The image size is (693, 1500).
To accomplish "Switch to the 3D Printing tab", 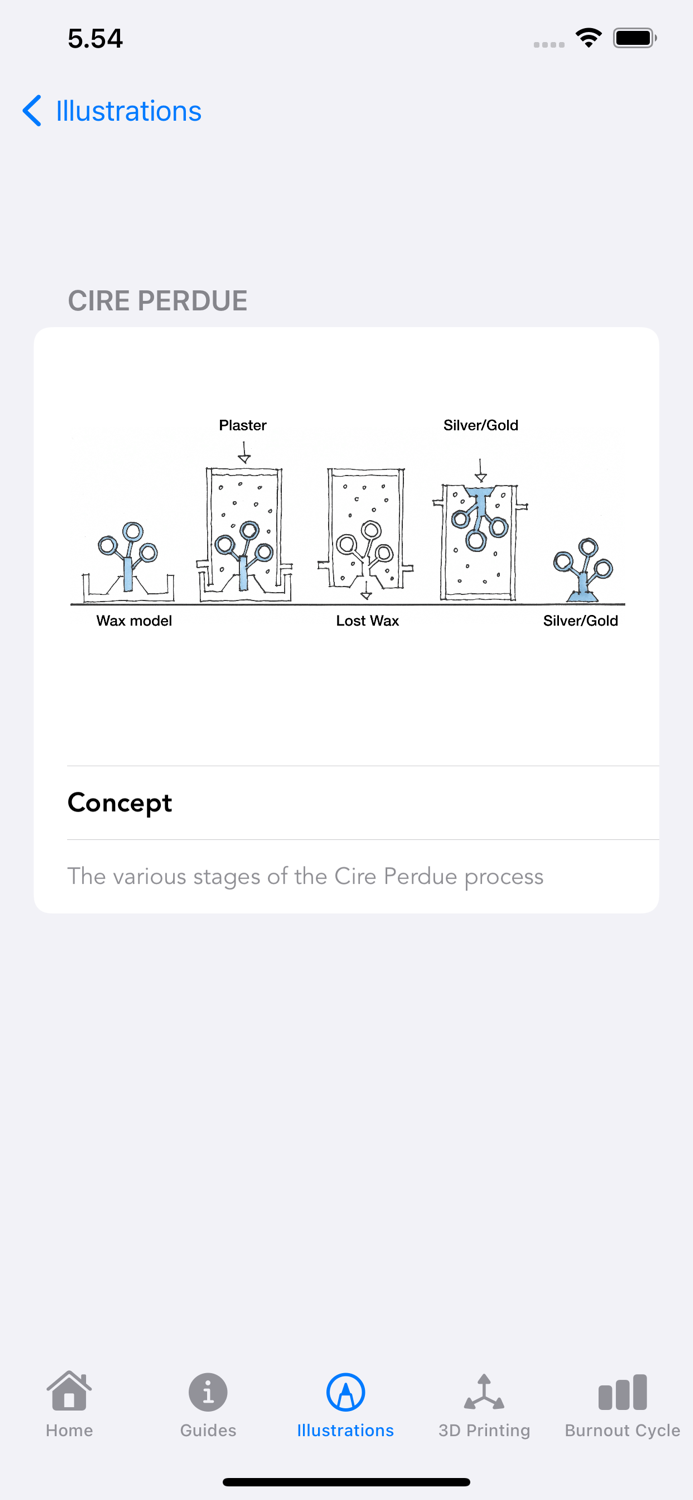I will point(484,1405).
